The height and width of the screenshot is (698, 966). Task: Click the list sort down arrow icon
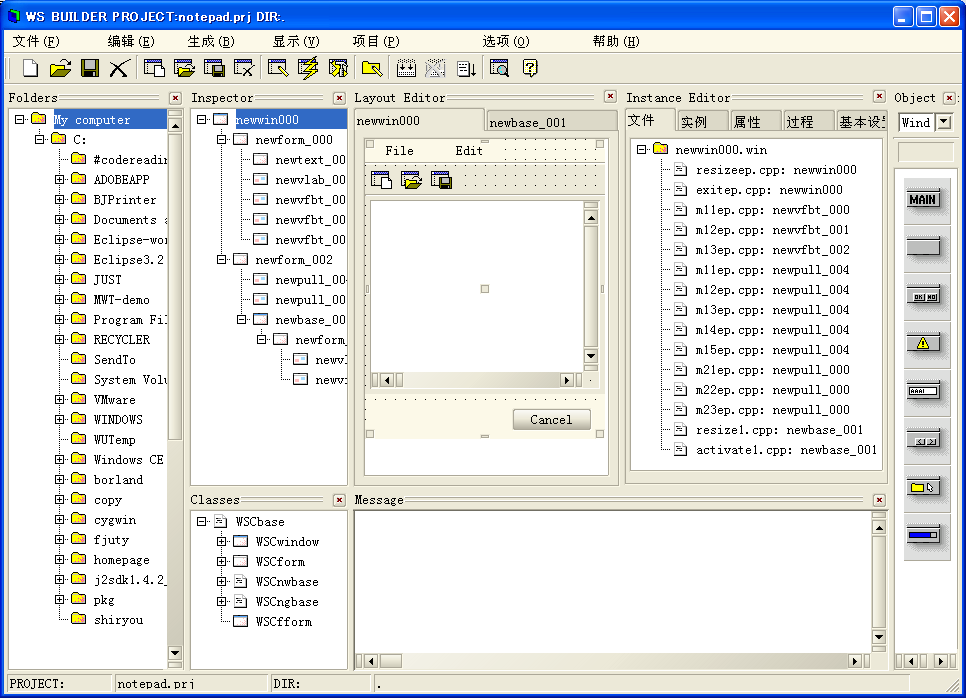(x=466, y=68)
